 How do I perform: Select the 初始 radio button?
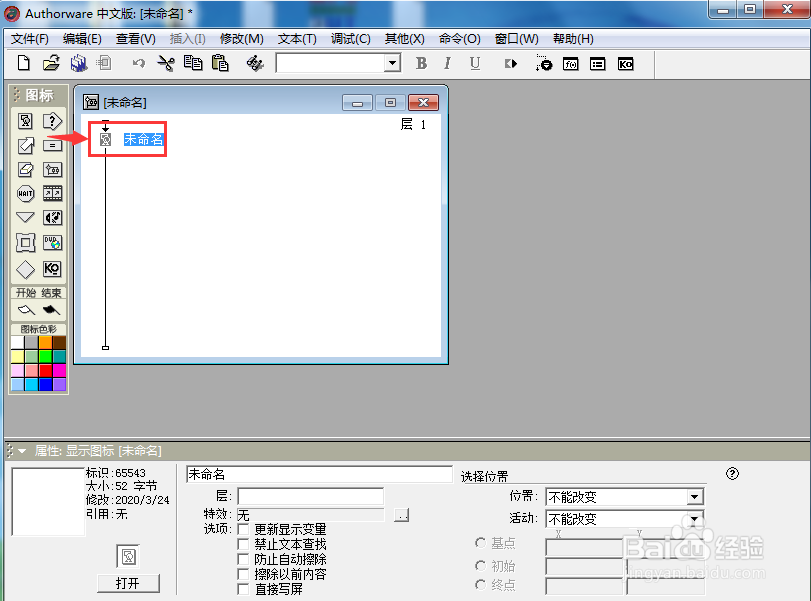480,565
